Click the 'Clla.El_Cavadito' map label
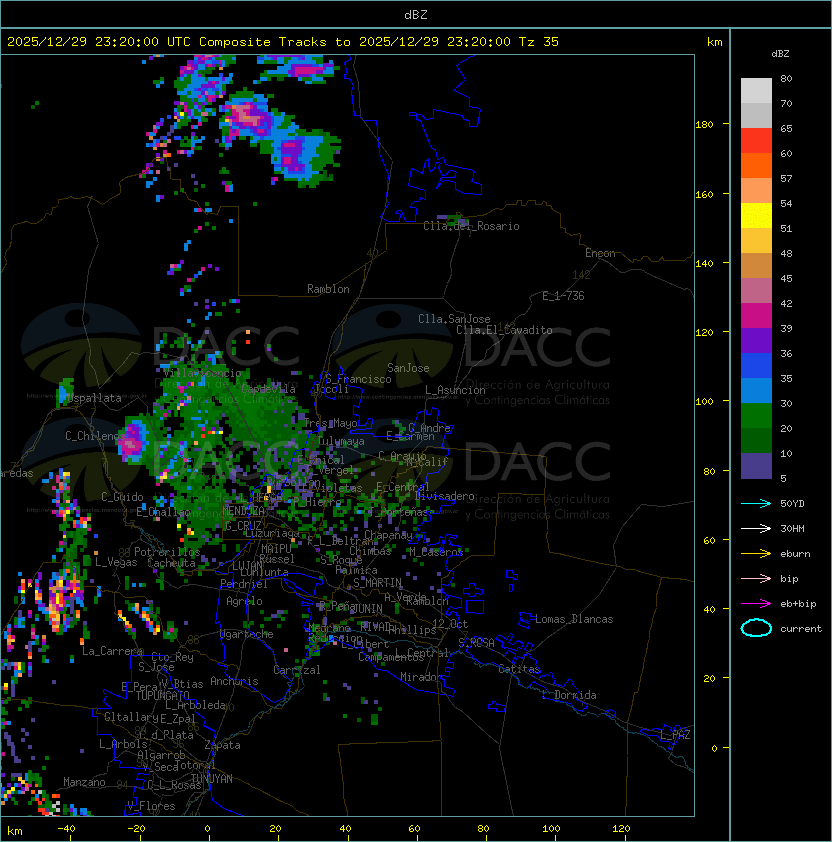832x842 pixels. [504, 330]
